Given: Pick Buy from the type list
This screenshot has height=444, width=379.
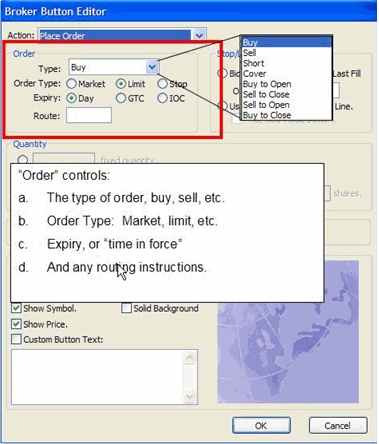Looking at the screenshot, I should [x=286, y=42].
